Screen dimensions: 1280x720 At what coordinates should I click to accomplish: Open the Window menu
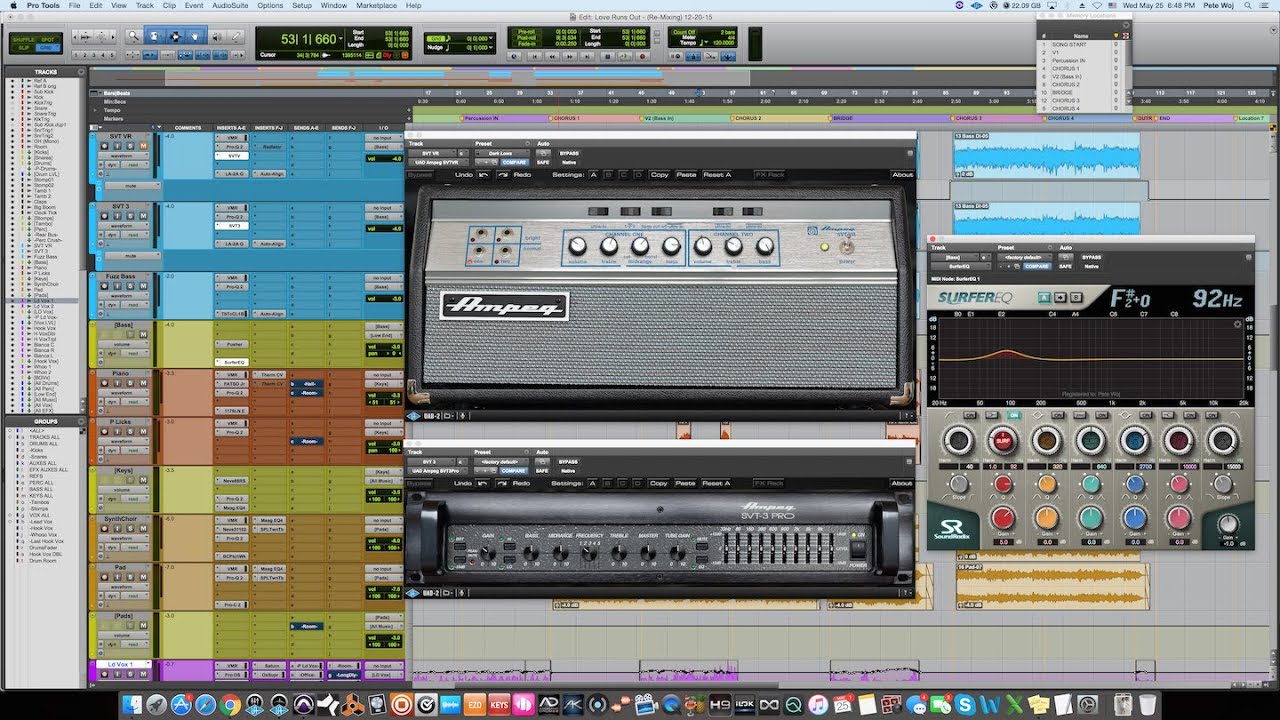click(x=333, y=5)
